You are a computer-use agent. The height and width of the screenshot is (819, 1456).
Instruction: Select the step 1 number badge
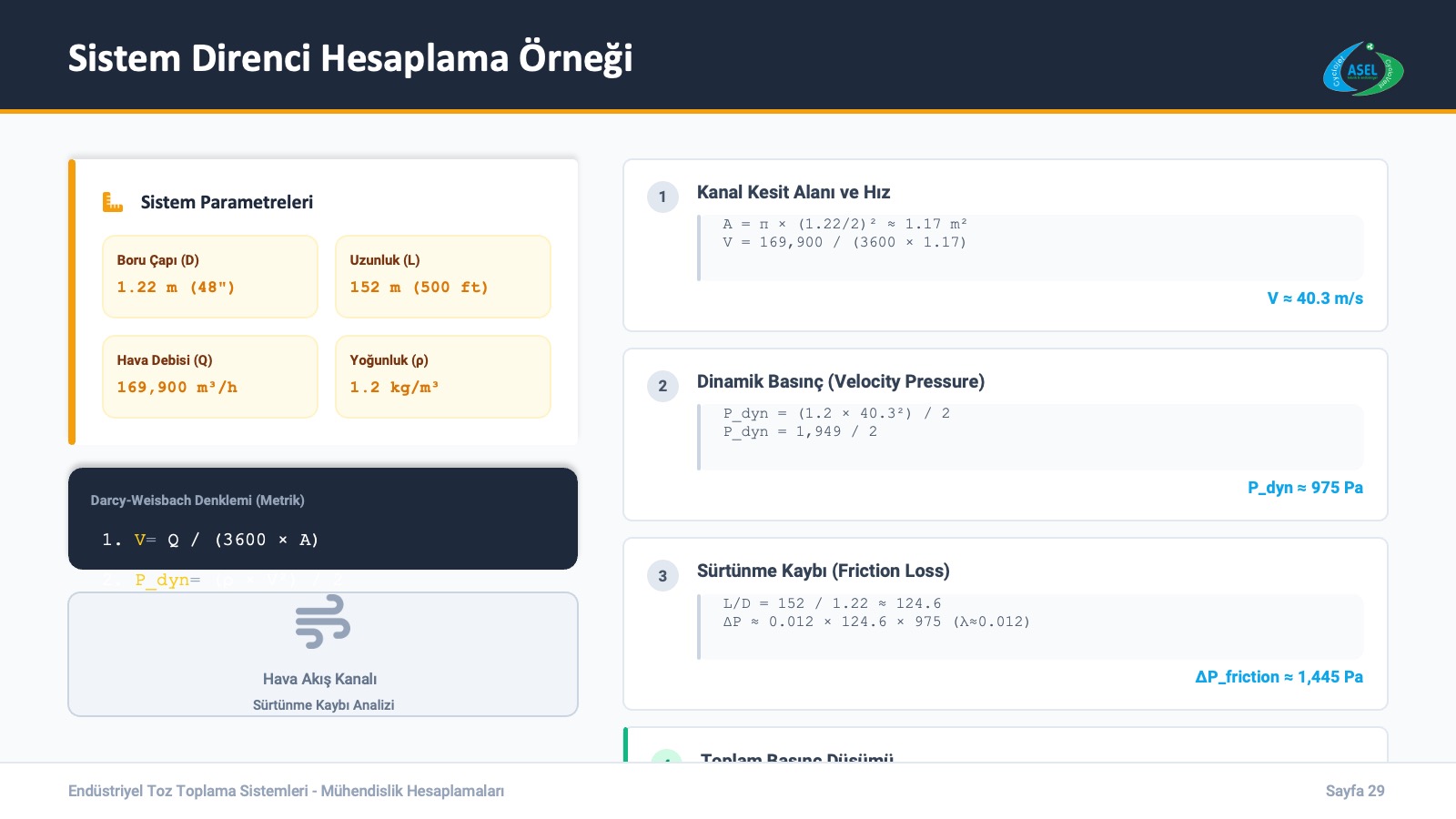(662, 197)
